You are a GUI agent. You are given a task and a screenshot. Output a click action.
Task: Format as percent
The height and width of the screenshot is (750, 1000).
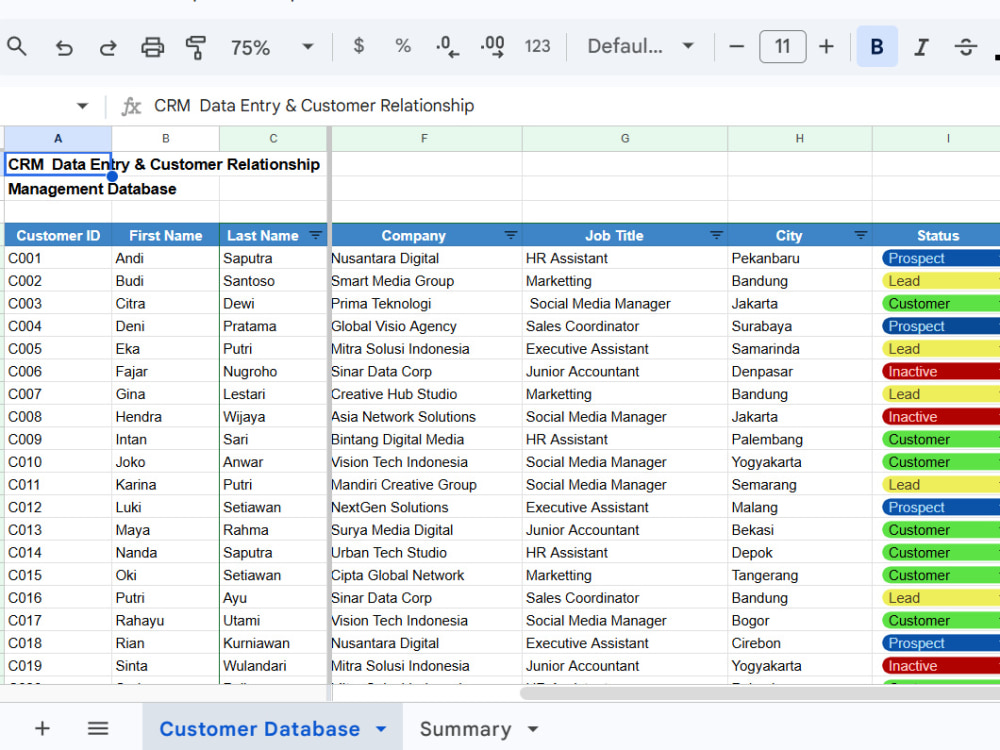(x=402, y=46)
